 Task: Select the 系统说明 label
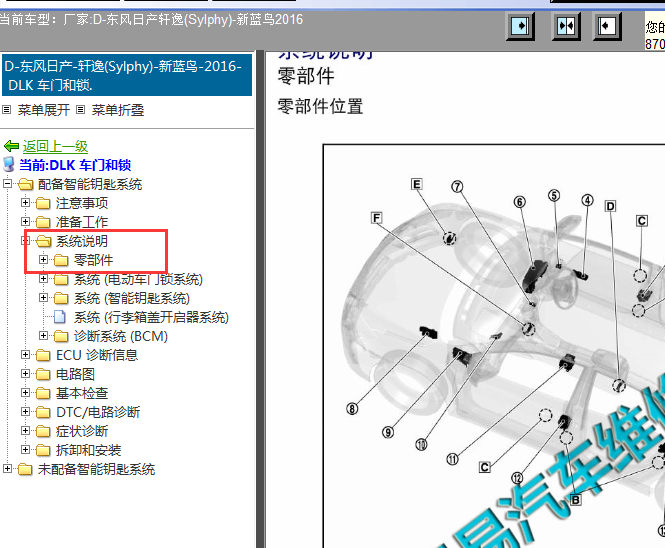tap(82, 241)
